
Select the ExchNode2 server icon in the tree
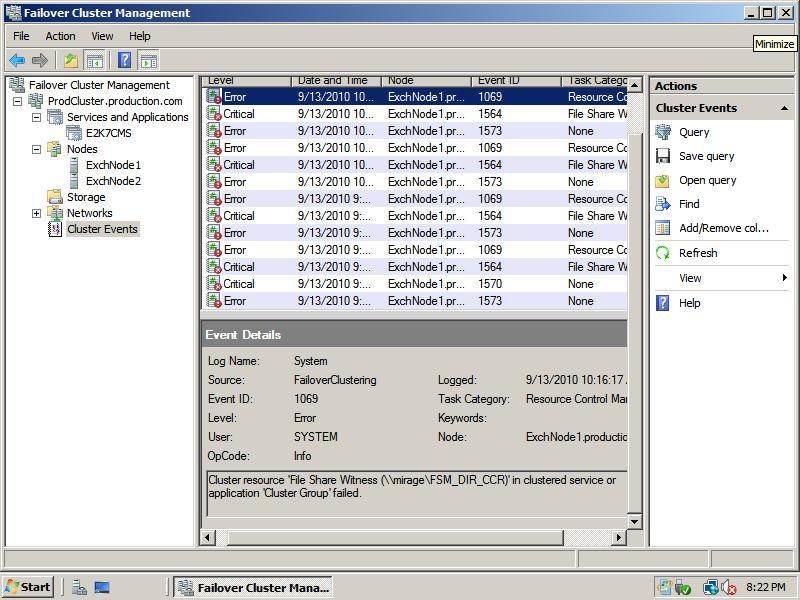[x=74, y=181]
